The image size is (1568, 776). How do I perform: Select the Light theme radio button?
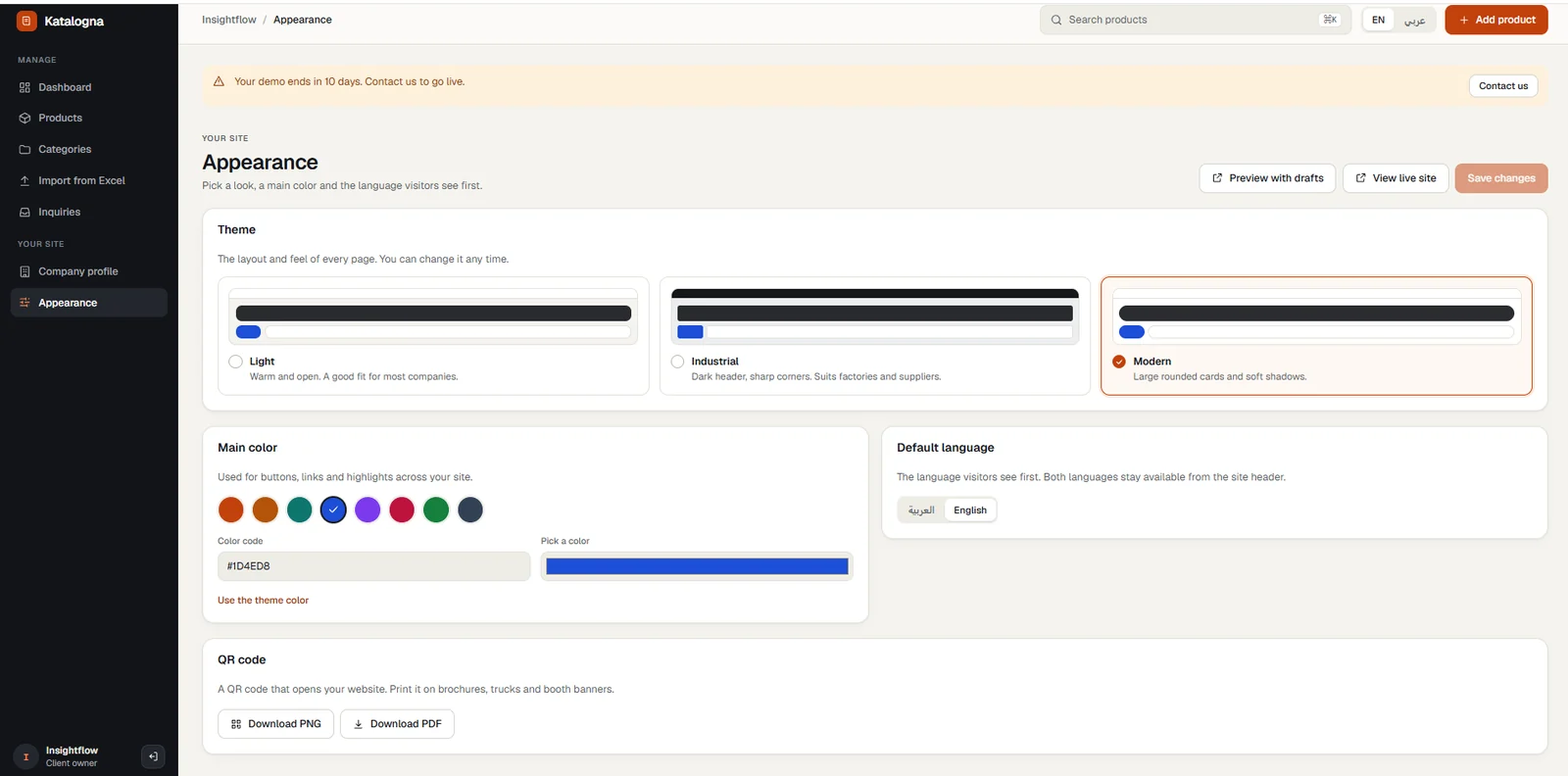[x=235, y=362]
